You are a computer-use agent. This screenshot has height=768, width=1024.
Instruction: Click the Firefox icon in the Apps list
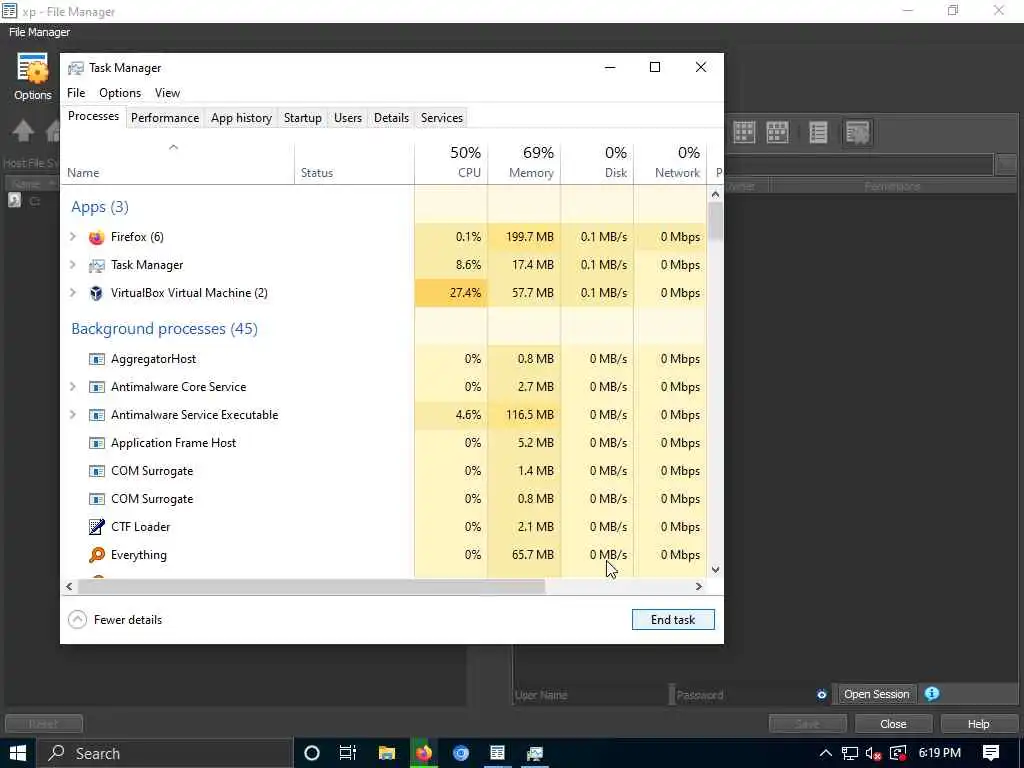(97, 237)
